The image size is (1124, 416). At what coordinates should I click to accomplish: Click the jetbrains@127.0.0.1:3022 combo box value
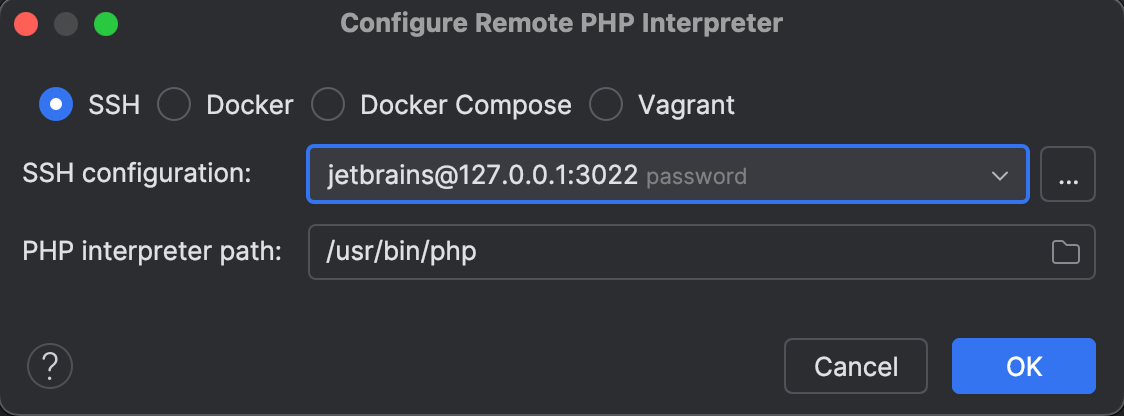[x=483, y=176]
